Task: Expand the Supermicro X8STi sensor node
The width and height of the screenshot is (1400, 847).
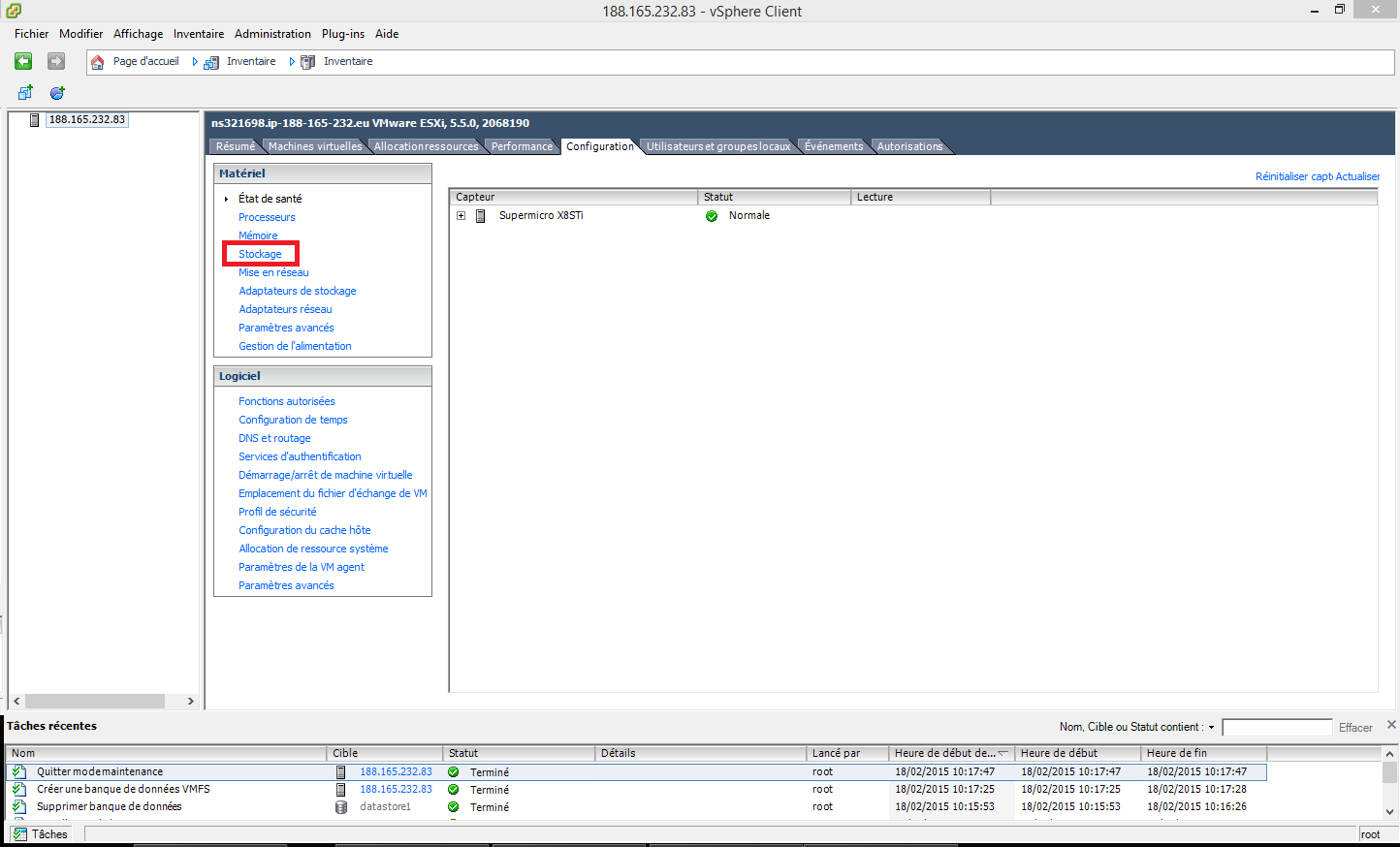Action: pyautogui.click(x=461, y=216)
